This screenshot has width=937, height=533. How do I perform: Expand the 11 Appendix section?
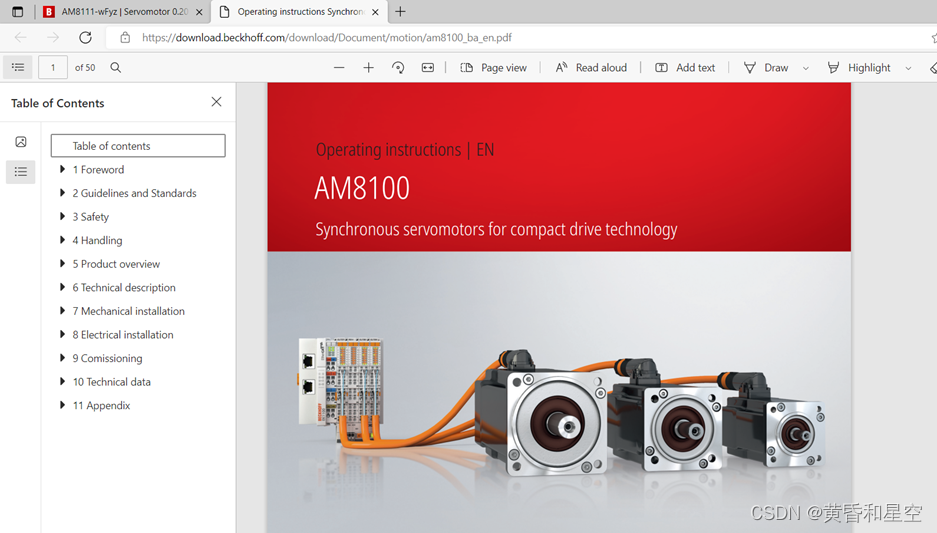62,405
